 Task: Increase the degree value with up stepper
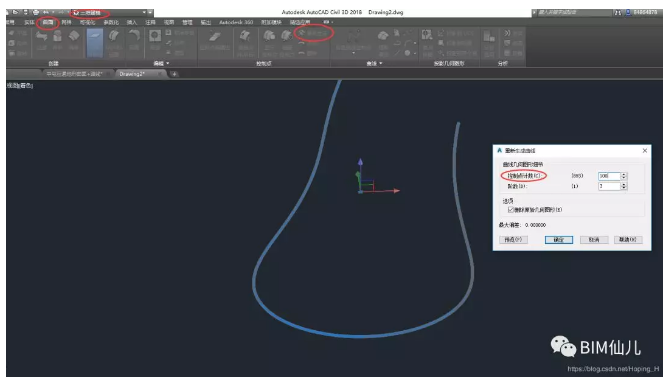tap(624, 185)
